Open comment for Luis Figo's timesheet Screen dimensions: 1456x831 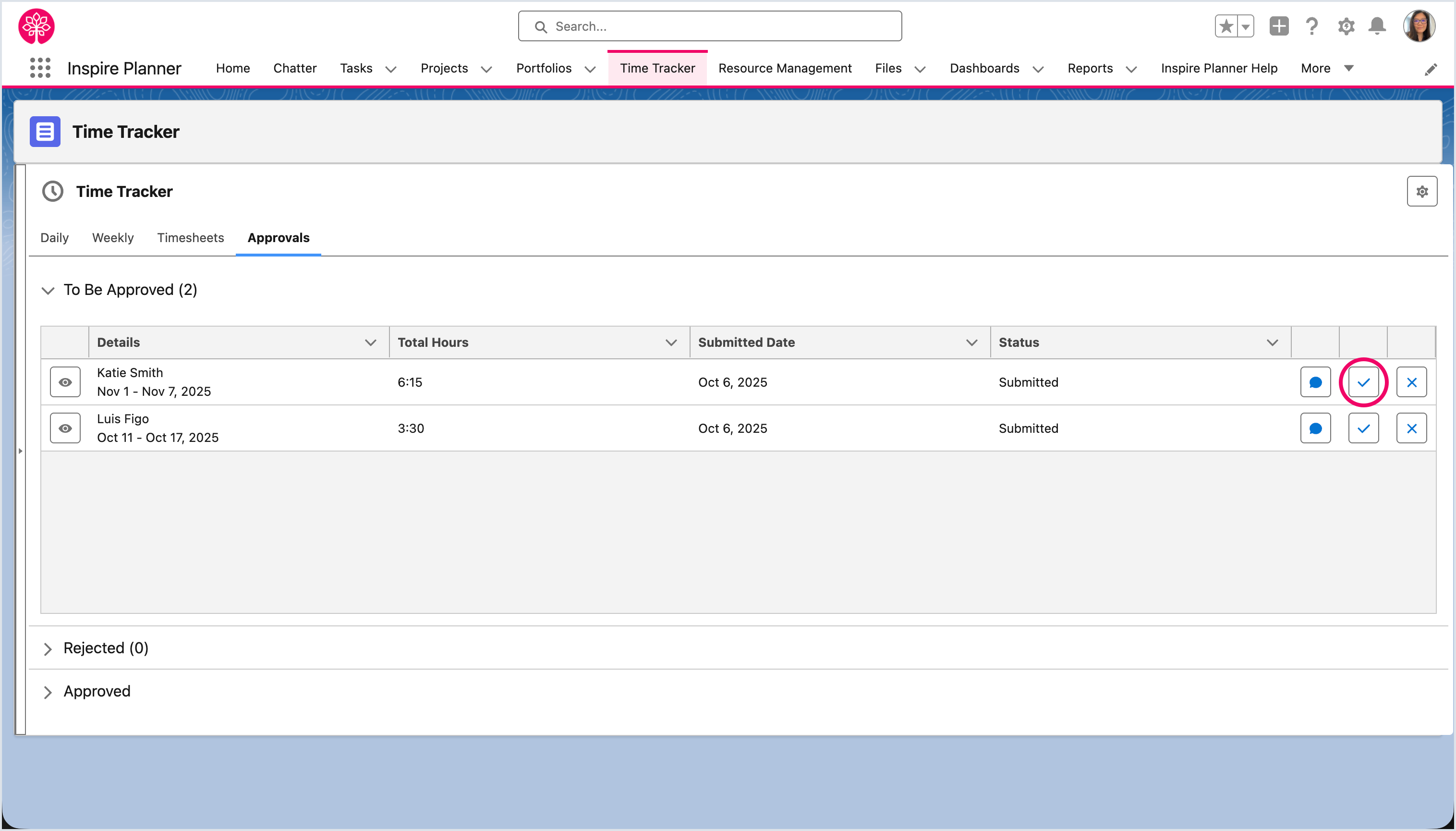[x=1315, y=428]
